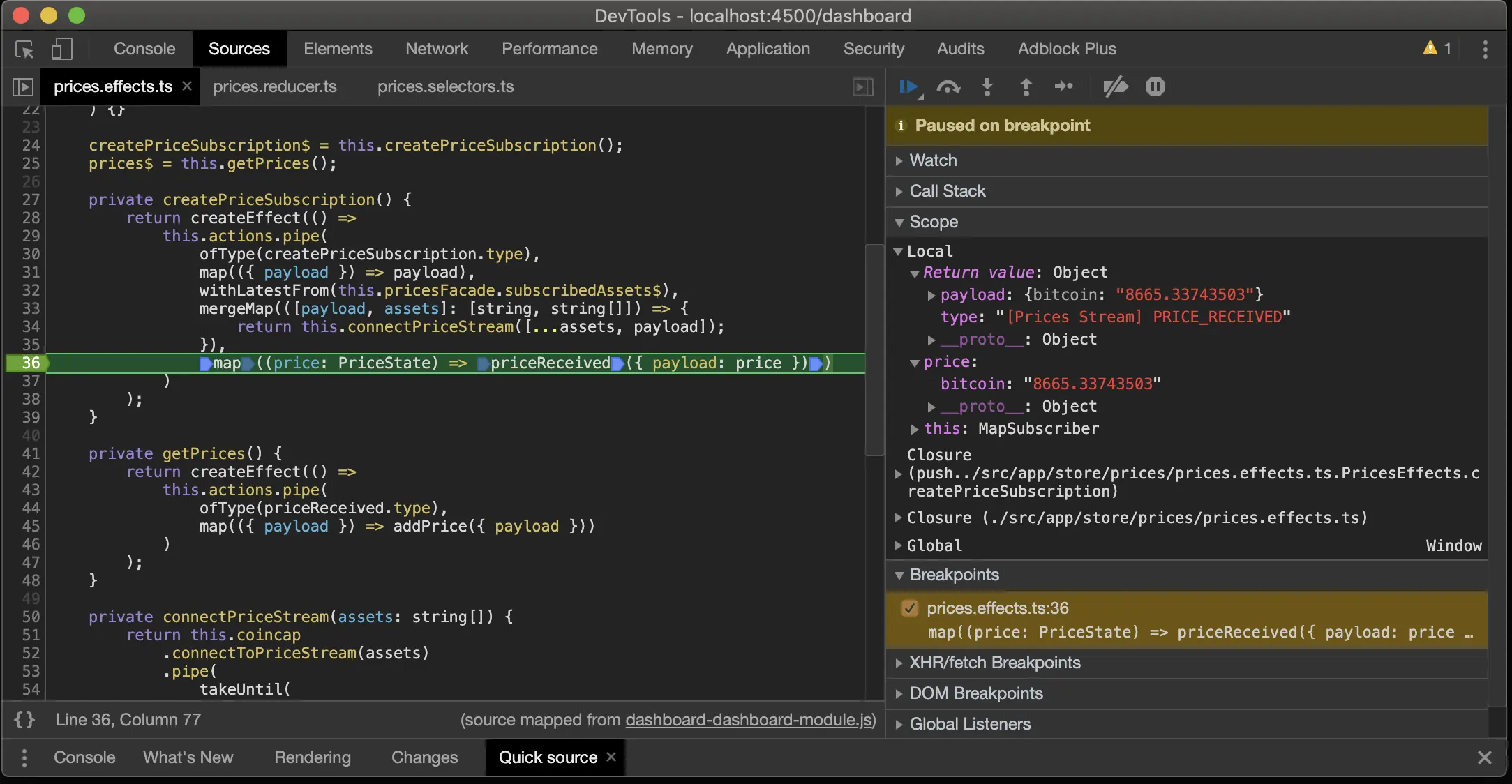Click the Step arrow icon
Viewport: 1512px width, 784px height.
1064,86
